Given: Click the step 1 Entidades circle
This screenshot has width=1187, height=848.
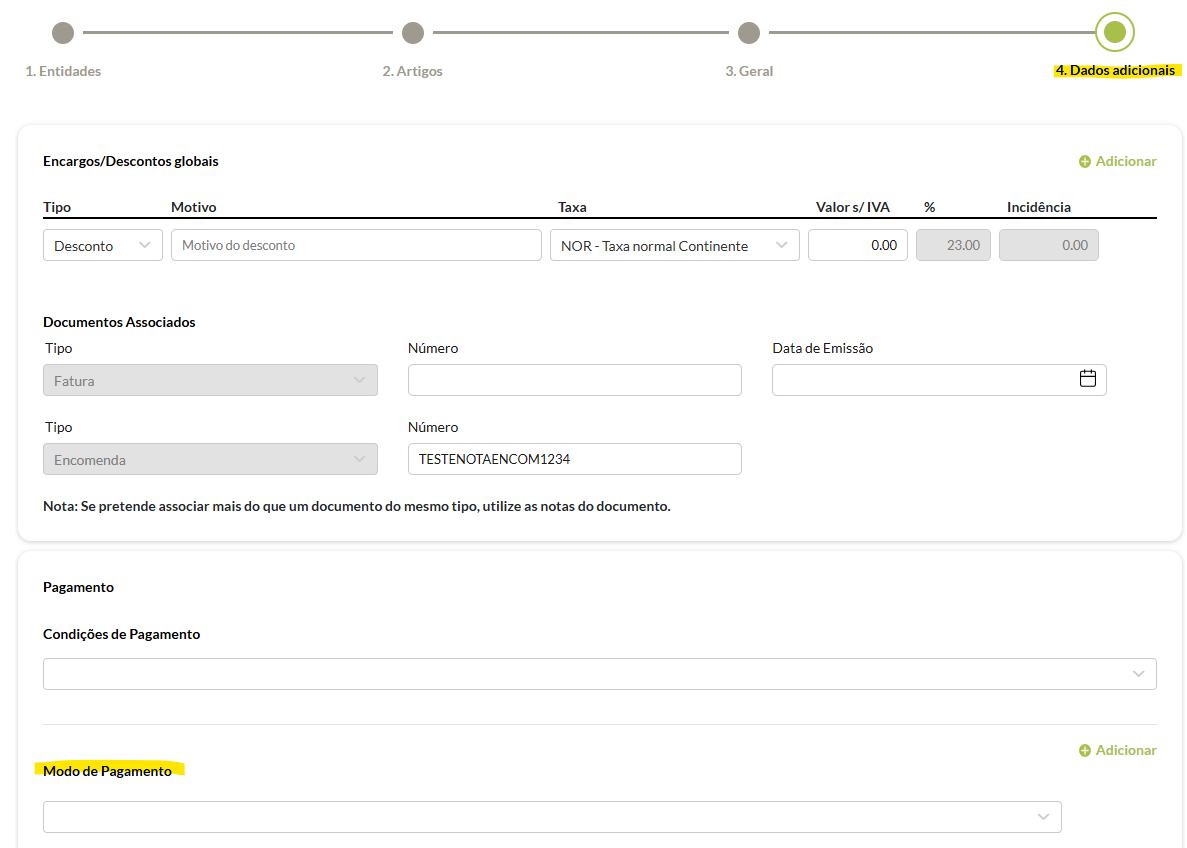Looking at the screenshot, I should [63, 33].
